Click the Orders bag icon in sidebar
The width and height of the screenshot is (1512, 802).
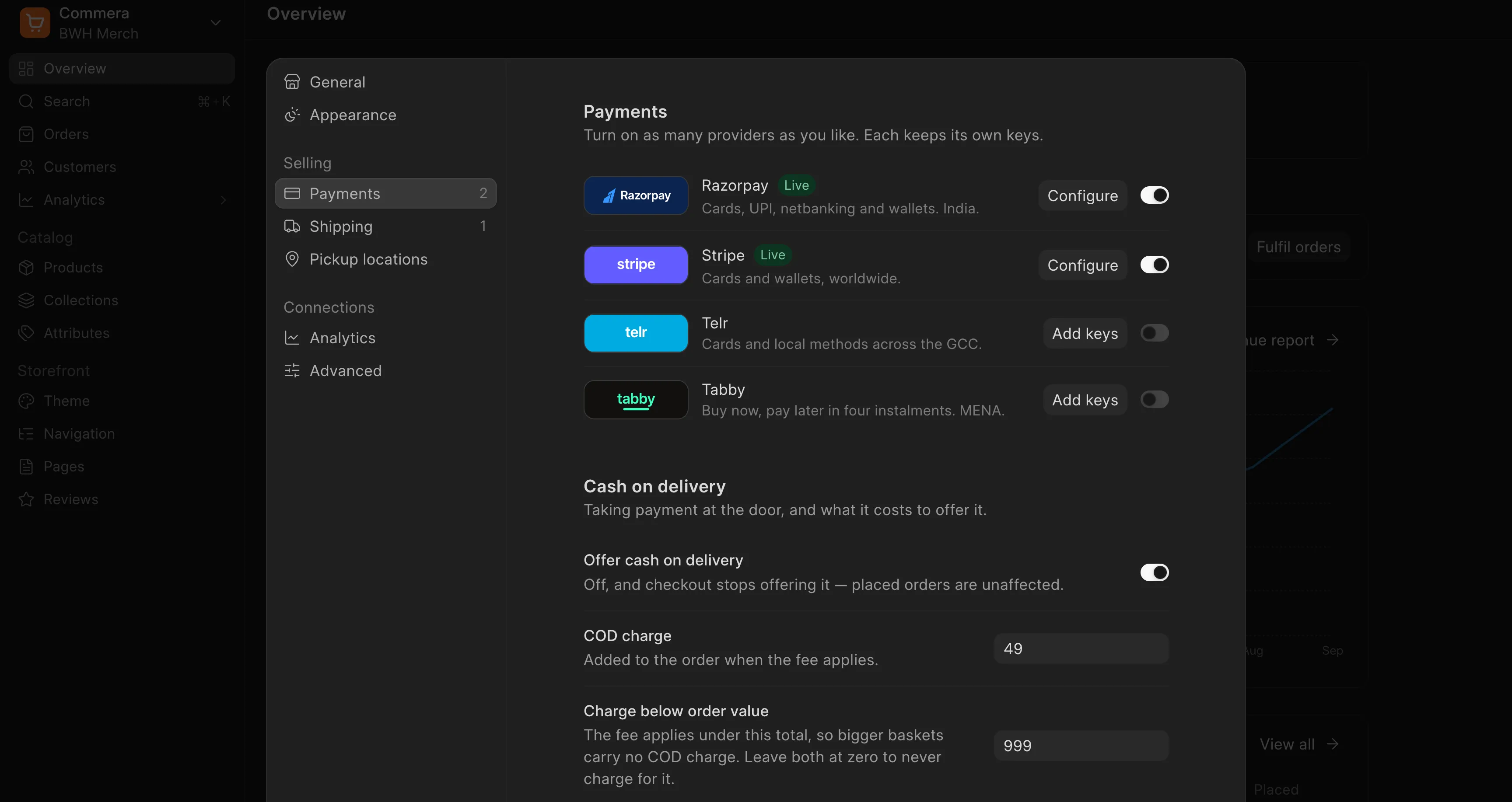click(26, 134)
